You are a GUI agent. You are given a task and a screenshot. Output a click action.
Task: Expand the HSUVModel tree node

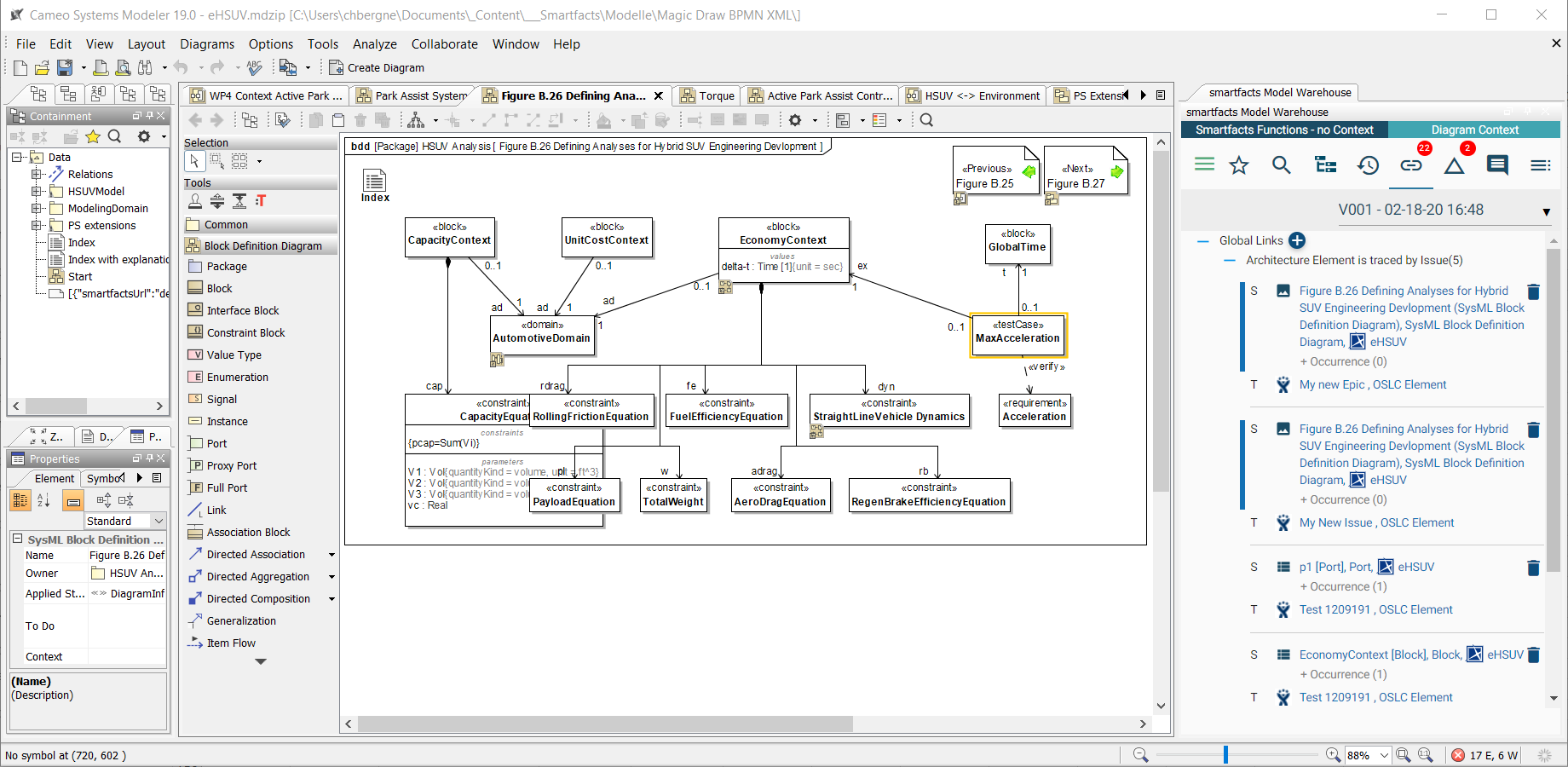[x=36, y=191]
